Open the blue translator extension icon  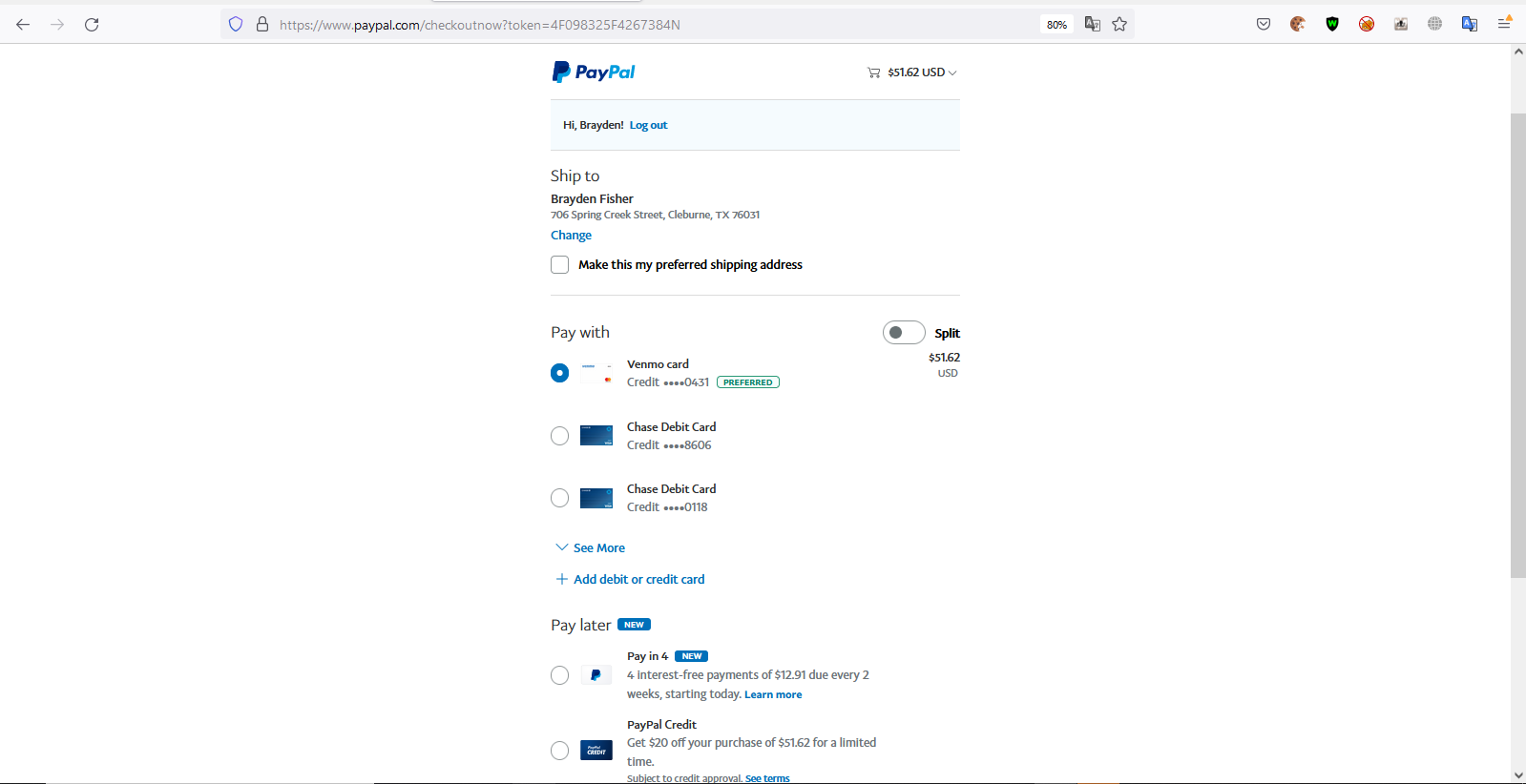click(1470, 25)
